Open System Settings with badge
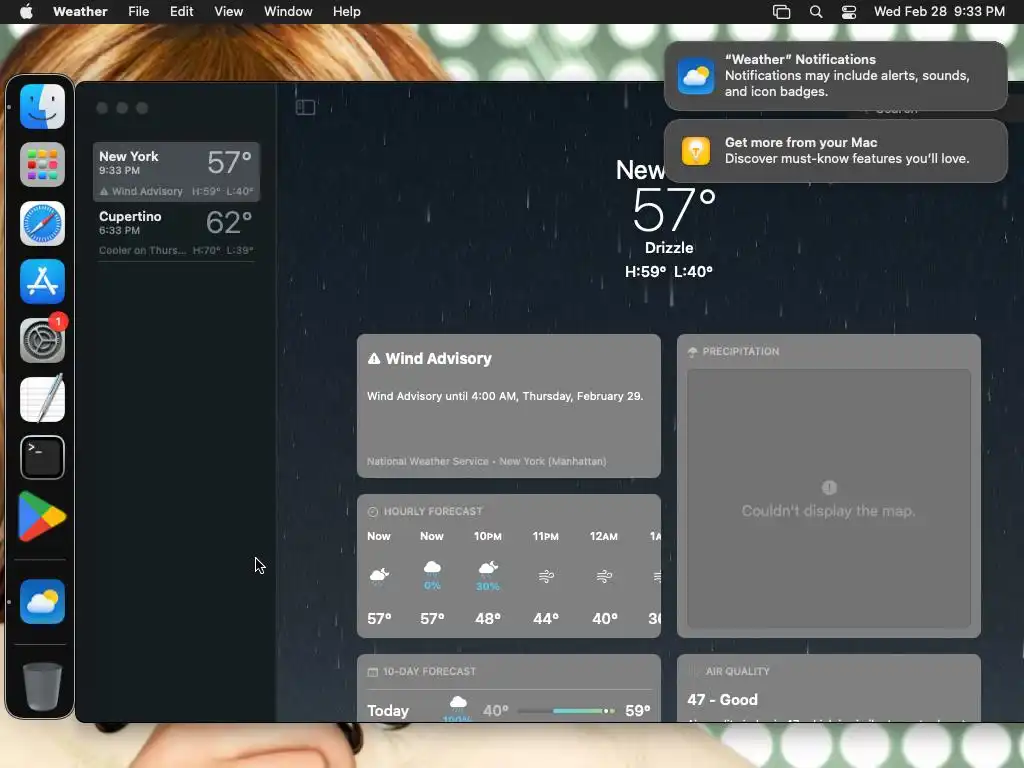Image resolution: width=1024 pixels, height=768 pixels. (42, 340)
